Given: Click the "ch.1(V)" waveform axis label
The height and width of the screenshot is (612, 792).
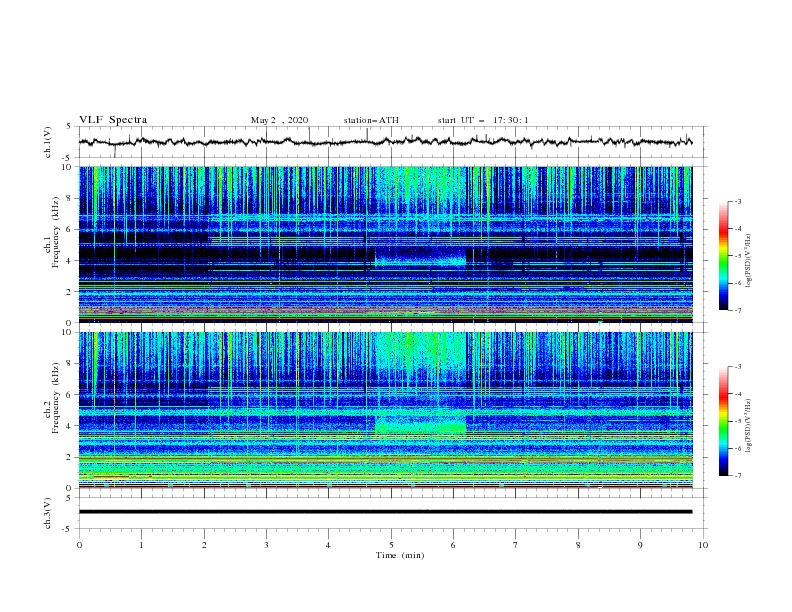Looking at the screenshot, I should [48, 142].
